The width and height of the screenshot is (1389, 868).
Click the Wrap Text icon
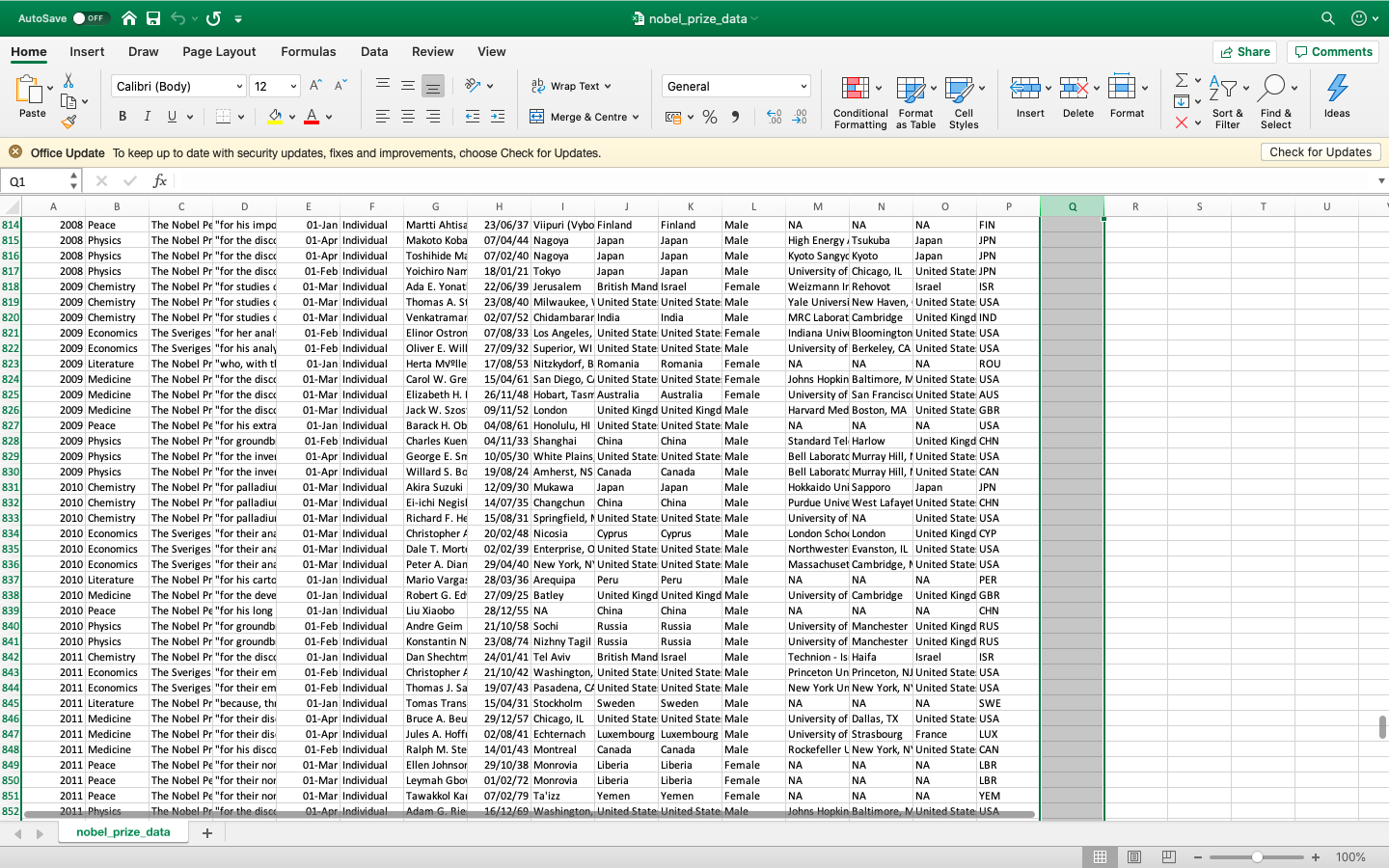(x=568, y=85)
